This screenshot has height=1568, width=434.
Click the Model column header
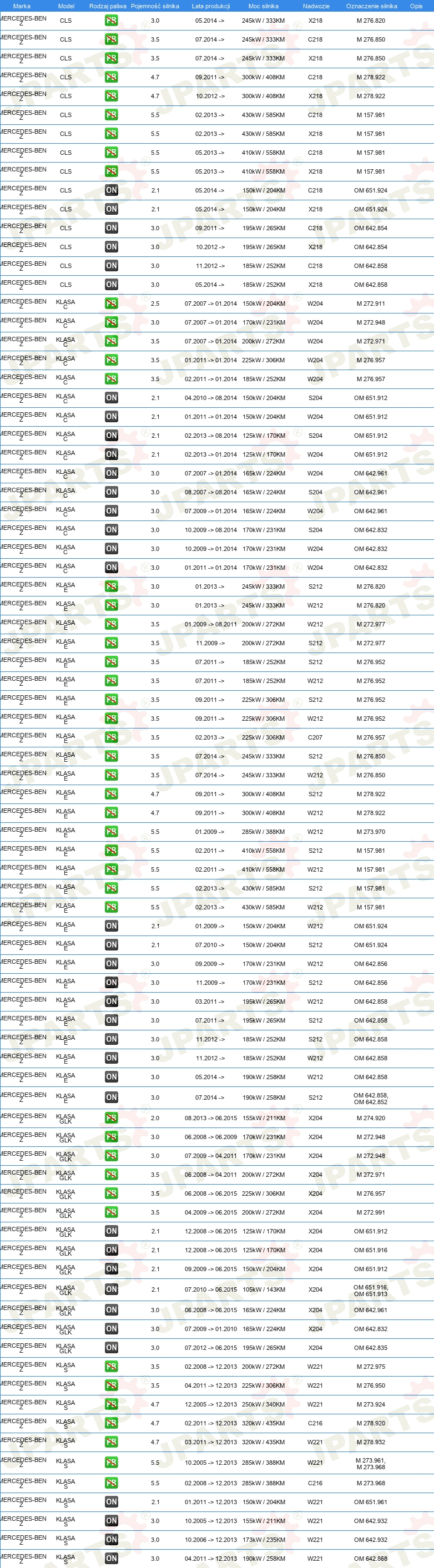point(65,6)
